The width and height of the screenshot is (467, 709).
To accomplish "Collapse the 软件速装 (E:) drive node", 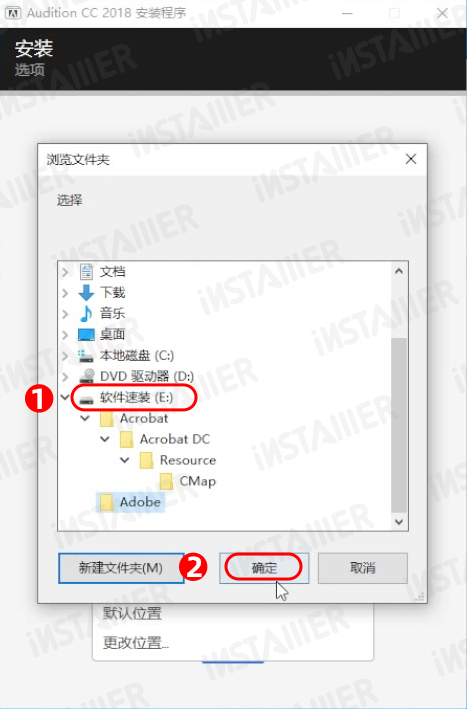I will tap(66, 397).
